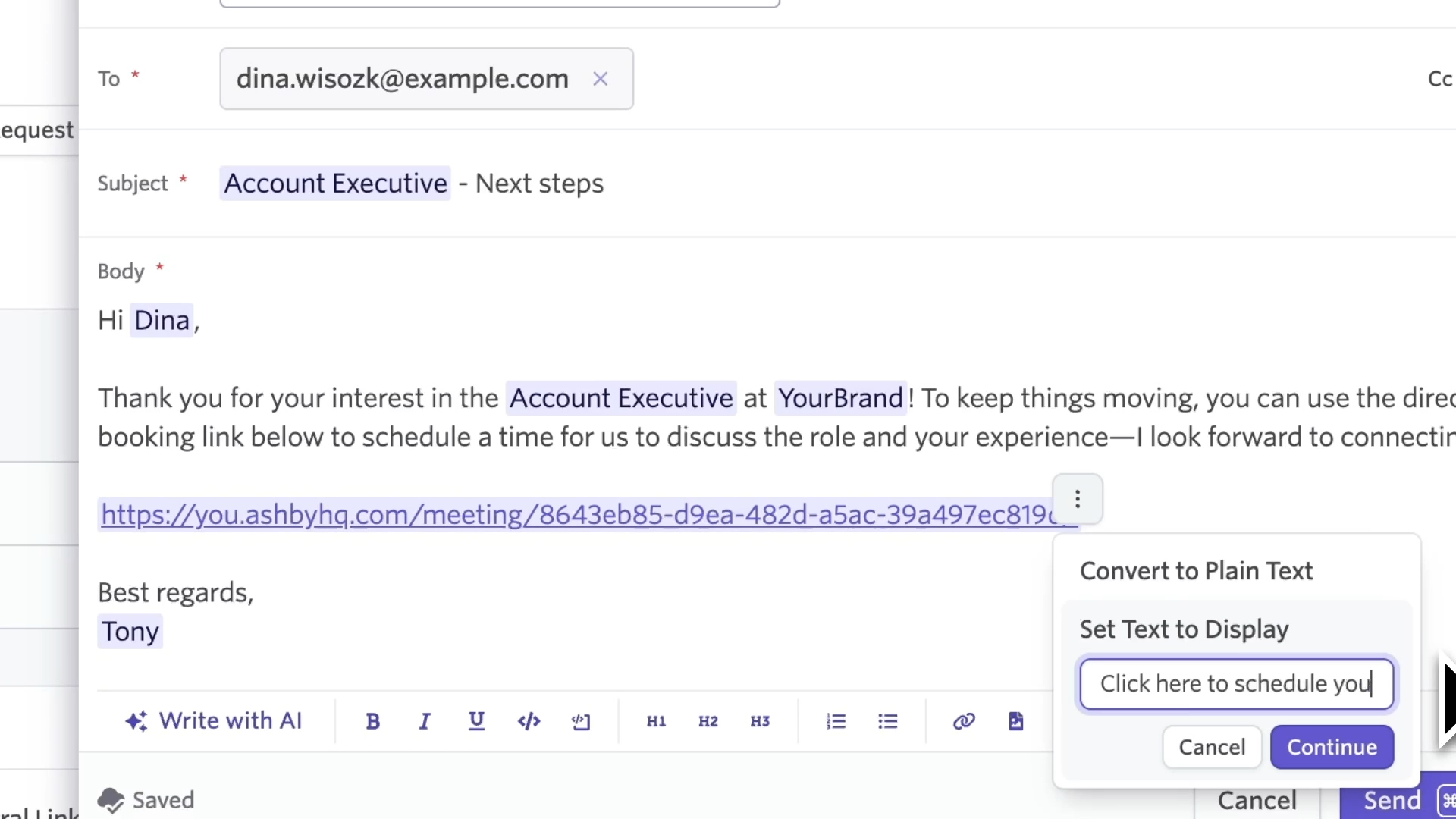
Task: Apply H2 heading style
Action: 708,721
